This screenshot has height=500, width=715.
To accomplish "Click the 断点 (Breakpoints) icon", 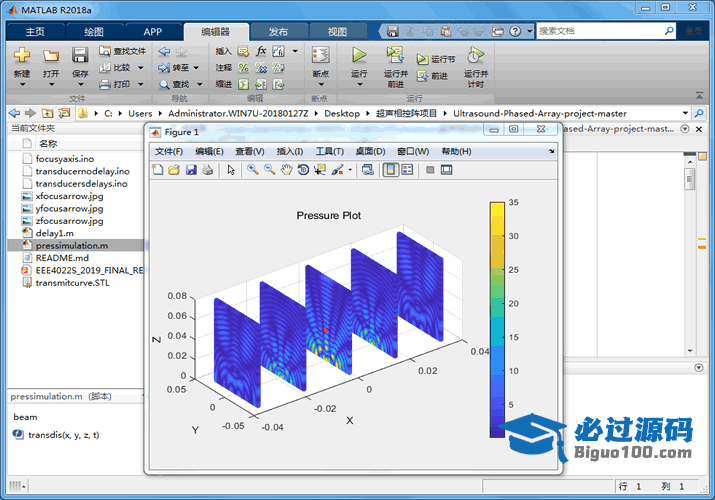I will tap(321, 55).
